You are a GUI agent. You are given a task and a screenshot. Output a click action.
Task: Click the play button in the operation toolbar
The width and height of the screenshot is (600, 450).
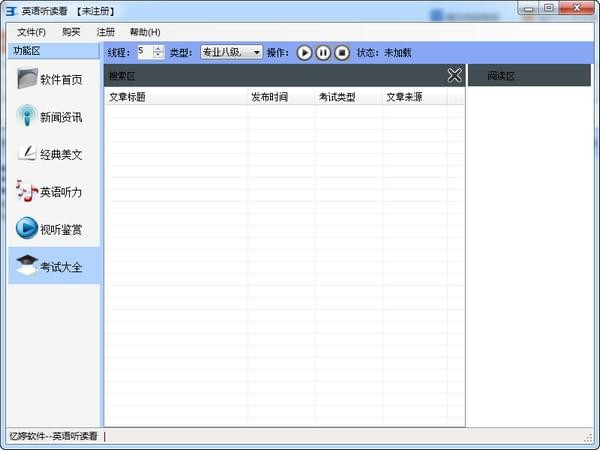pos(304,53)
